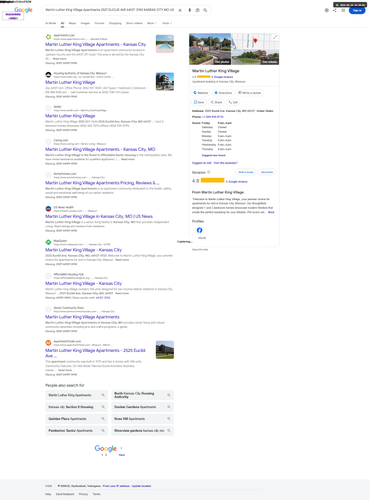
Task: Click the panel phone number link
Action: [213, 117]
